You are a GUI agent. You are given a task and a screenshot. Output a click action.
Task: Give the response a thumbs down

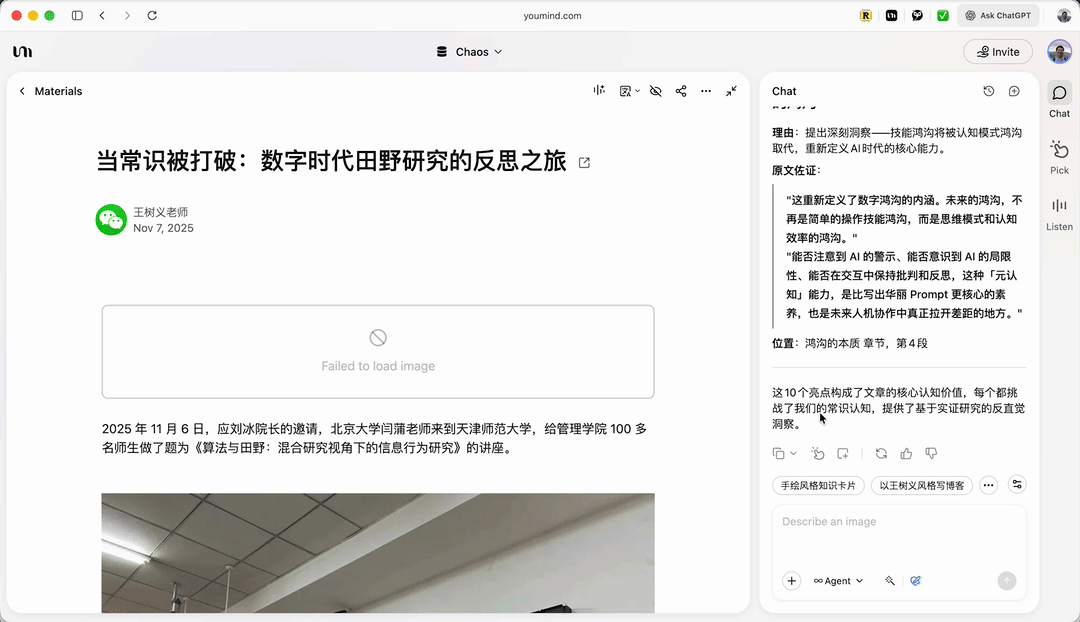931,453
